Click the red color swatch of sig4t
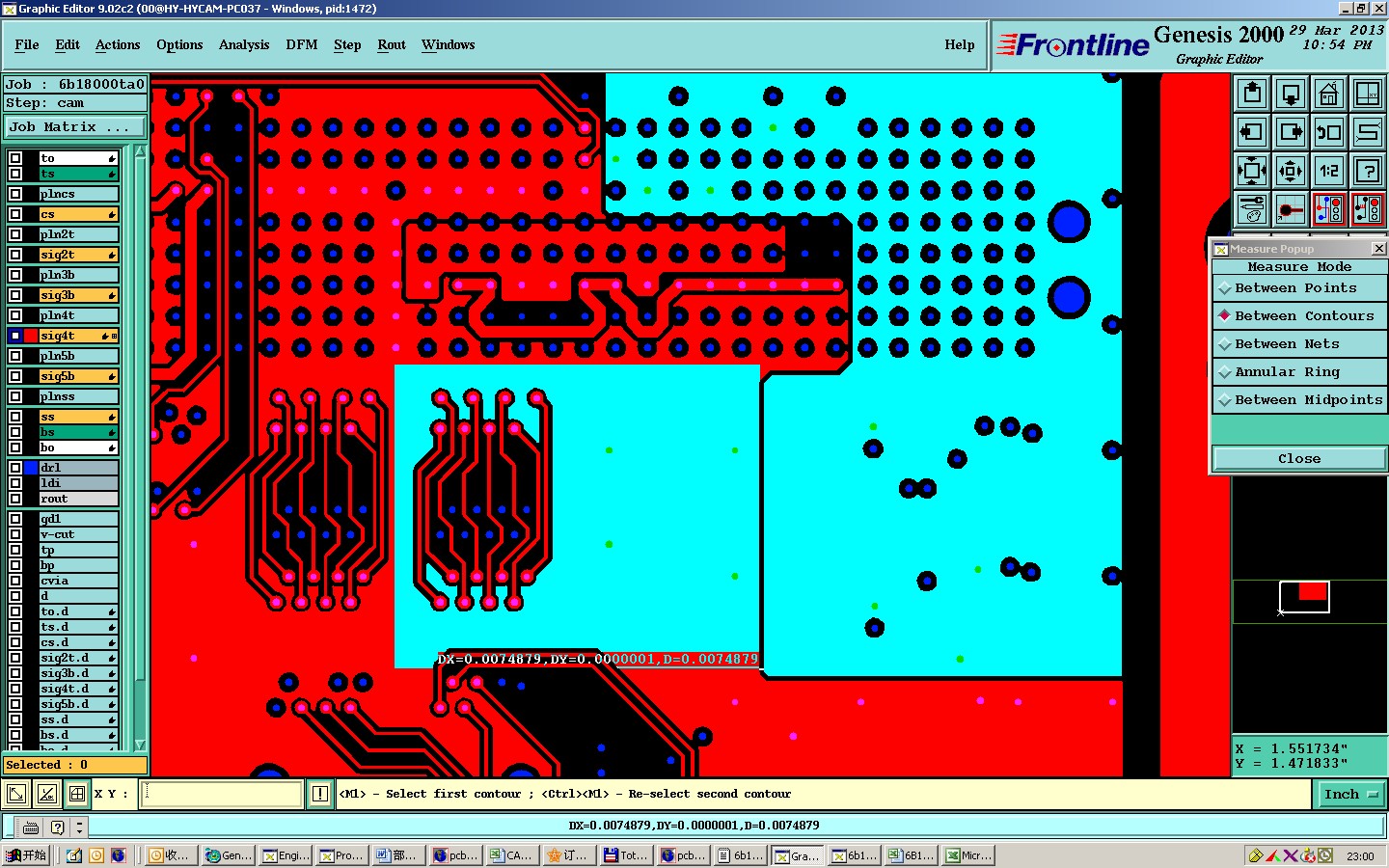 (31, 336)
